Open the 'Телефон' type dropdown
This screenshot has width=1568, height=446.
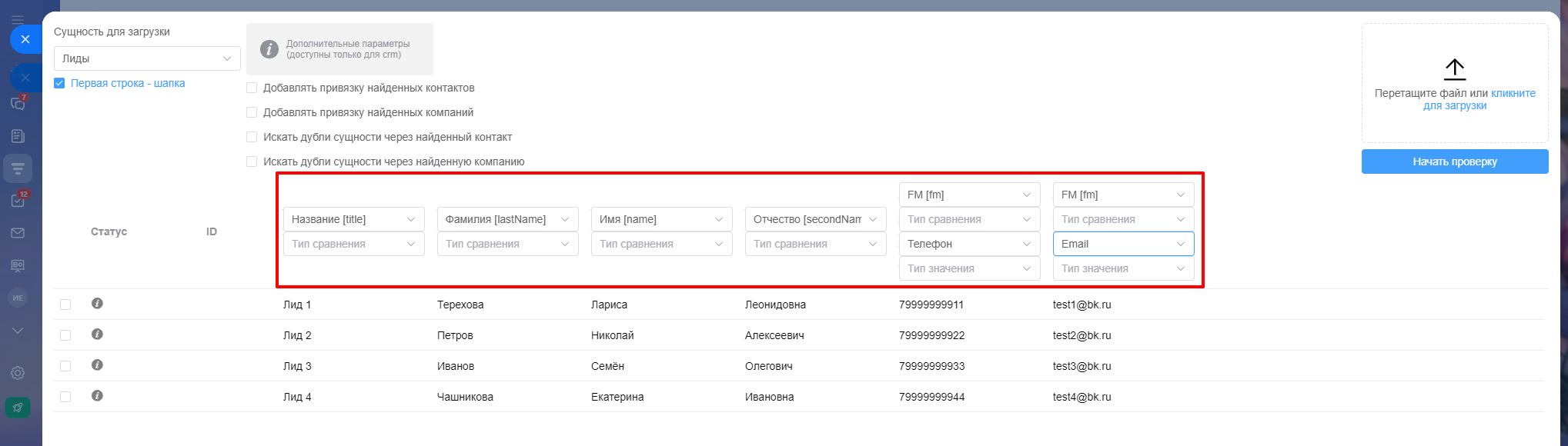pyautogui.click(x=969, y=244)
